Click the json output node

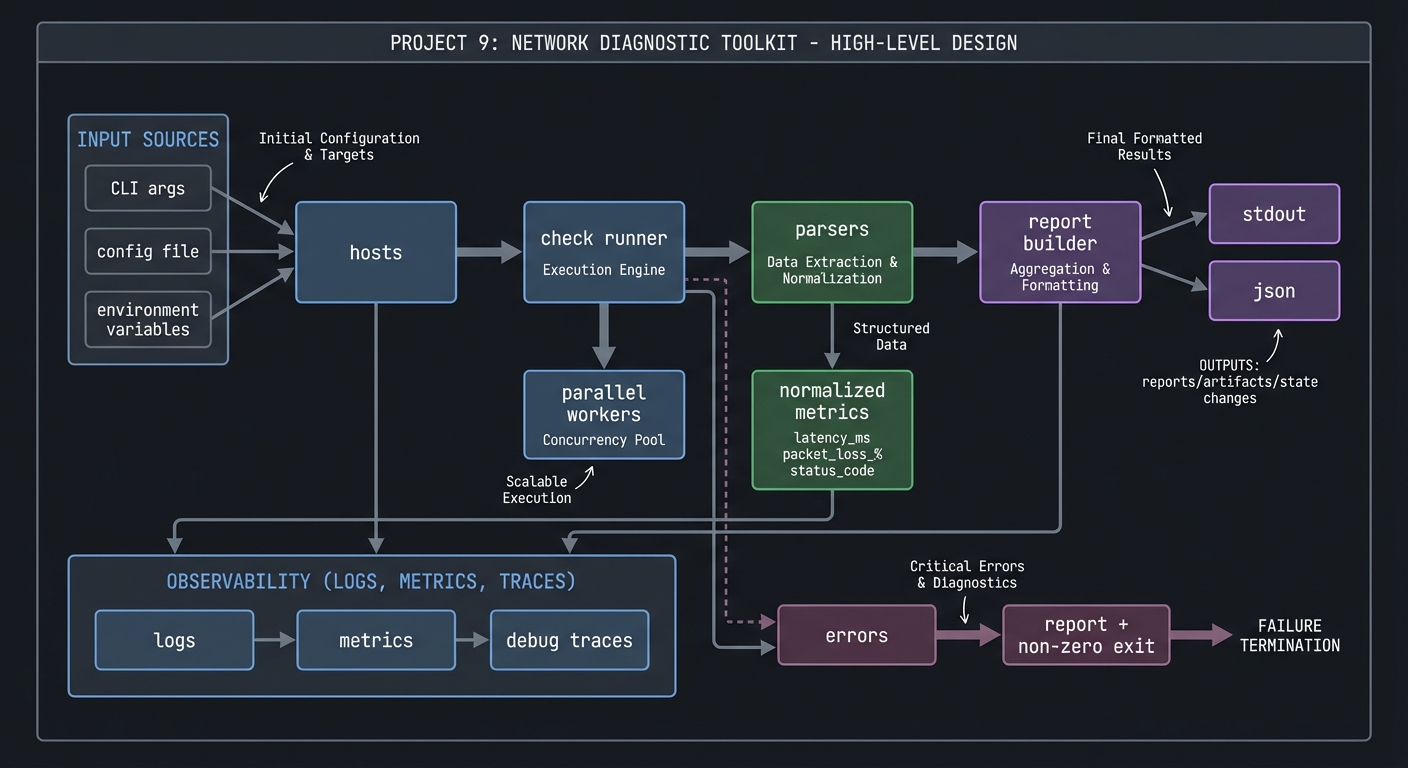[1273, 291]
